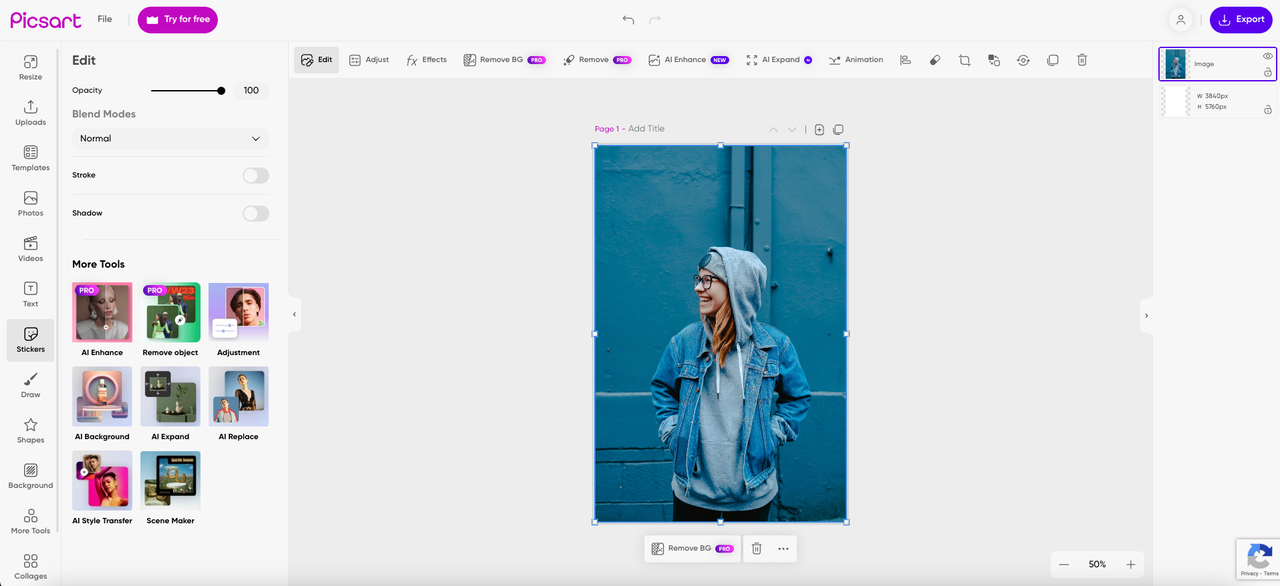Move page up with chevron
1280x586 pixels.
point(773,129)
